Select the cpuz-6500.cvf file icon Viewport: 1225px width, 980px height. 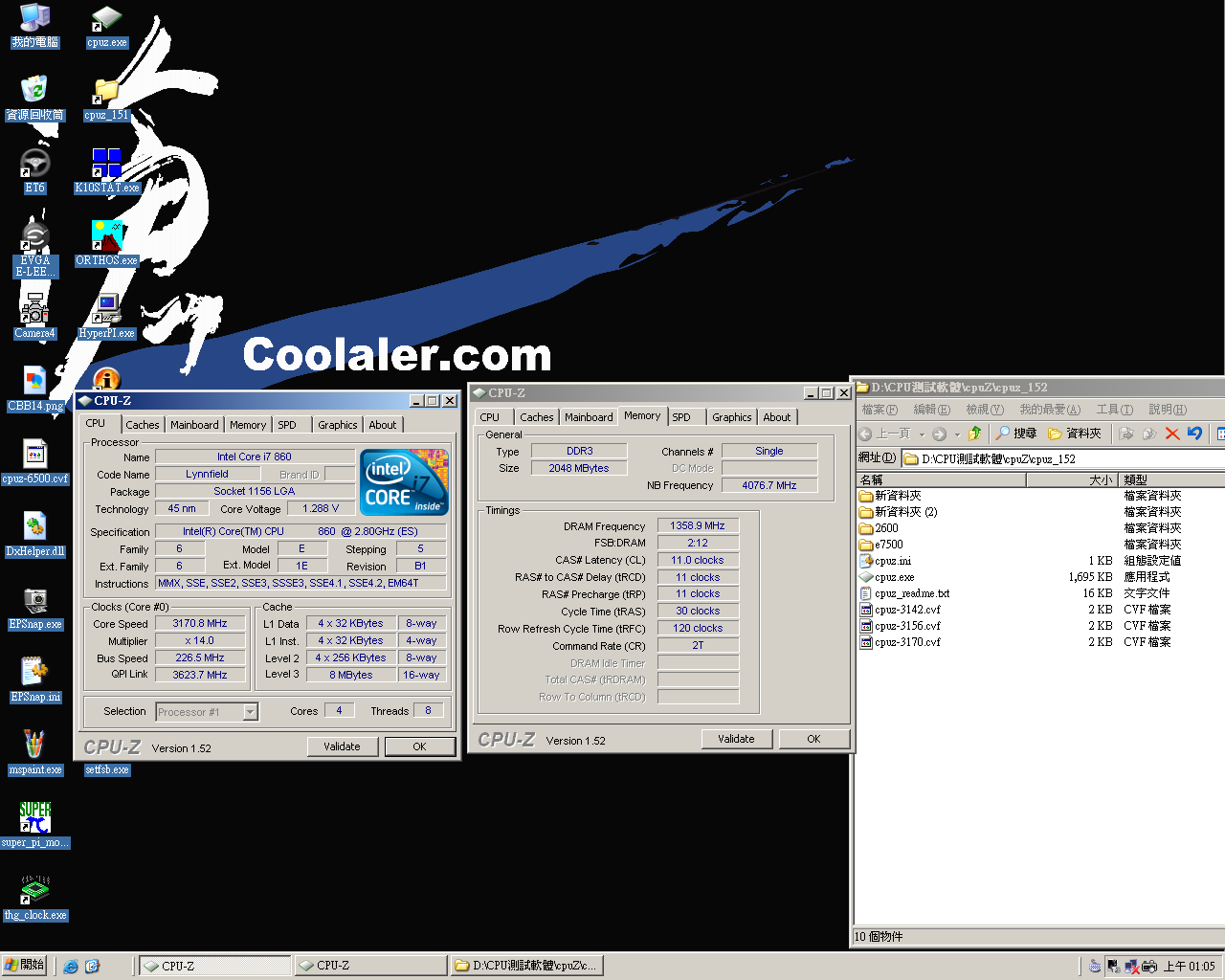coord(35,462)
